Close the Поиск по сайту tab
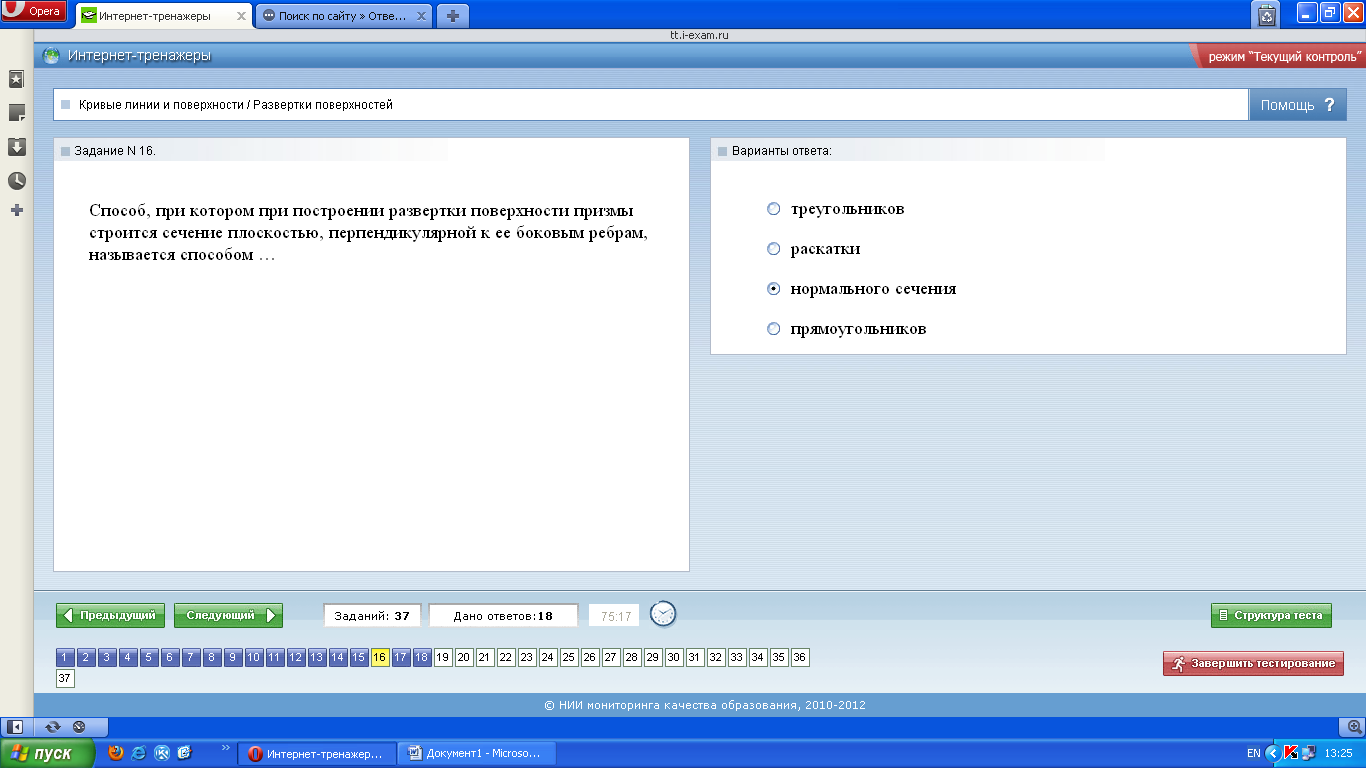 [x=423, y=16]
